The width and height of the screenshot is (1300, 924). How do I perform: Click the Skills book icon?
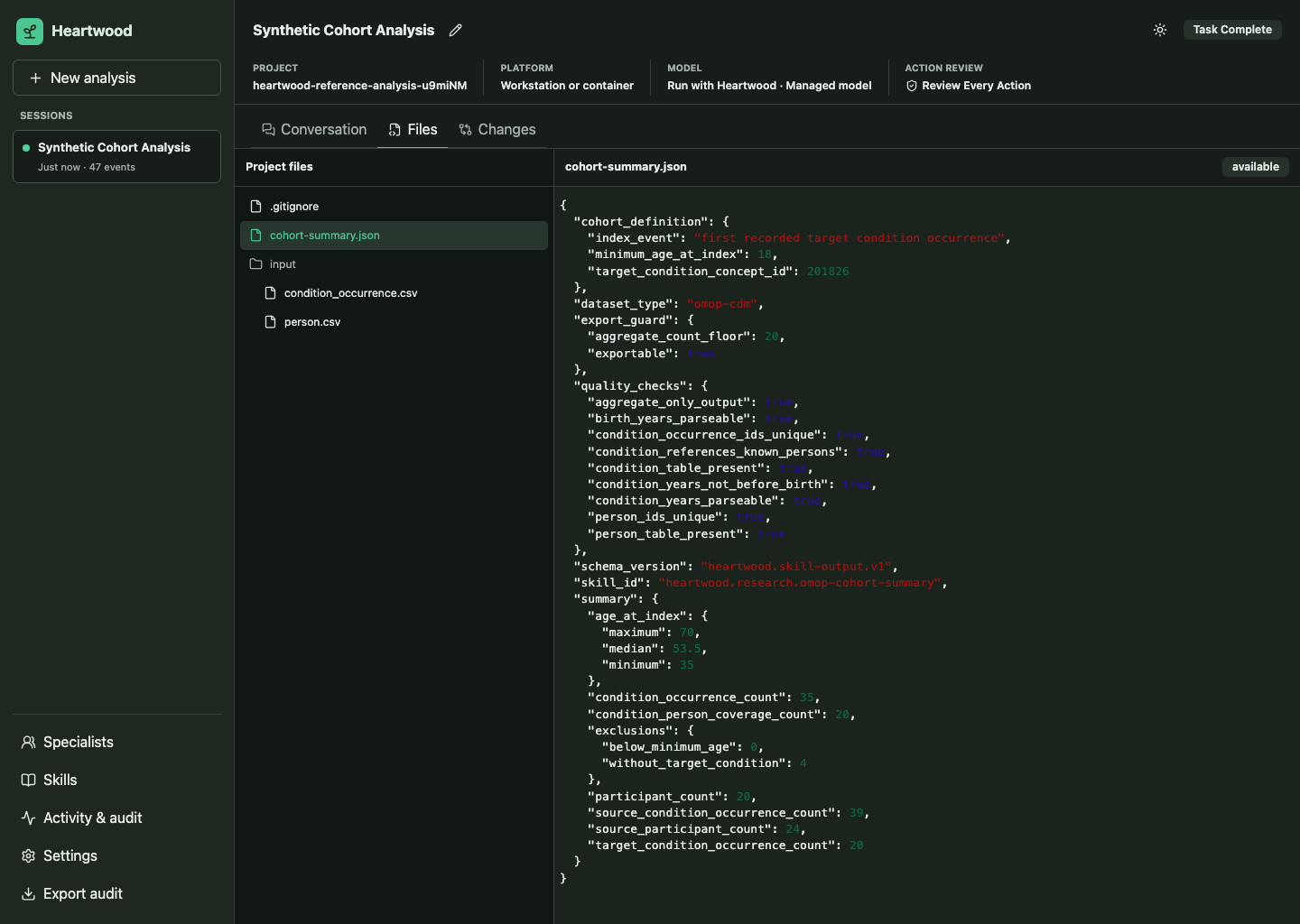[28, 780]
